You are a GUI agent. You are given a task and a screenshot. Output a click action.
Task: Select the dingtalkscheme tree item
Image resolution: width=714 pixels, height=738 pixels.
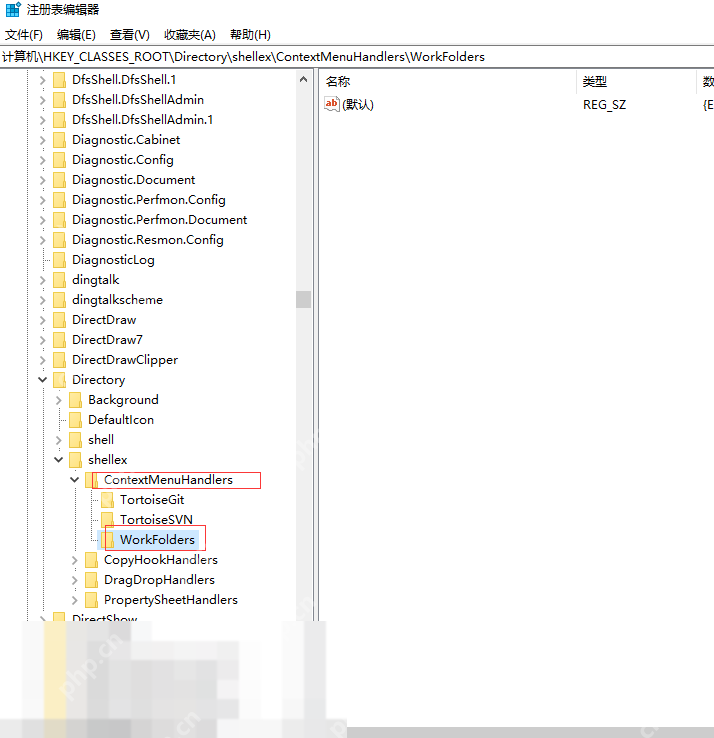[x=117, y=300]
